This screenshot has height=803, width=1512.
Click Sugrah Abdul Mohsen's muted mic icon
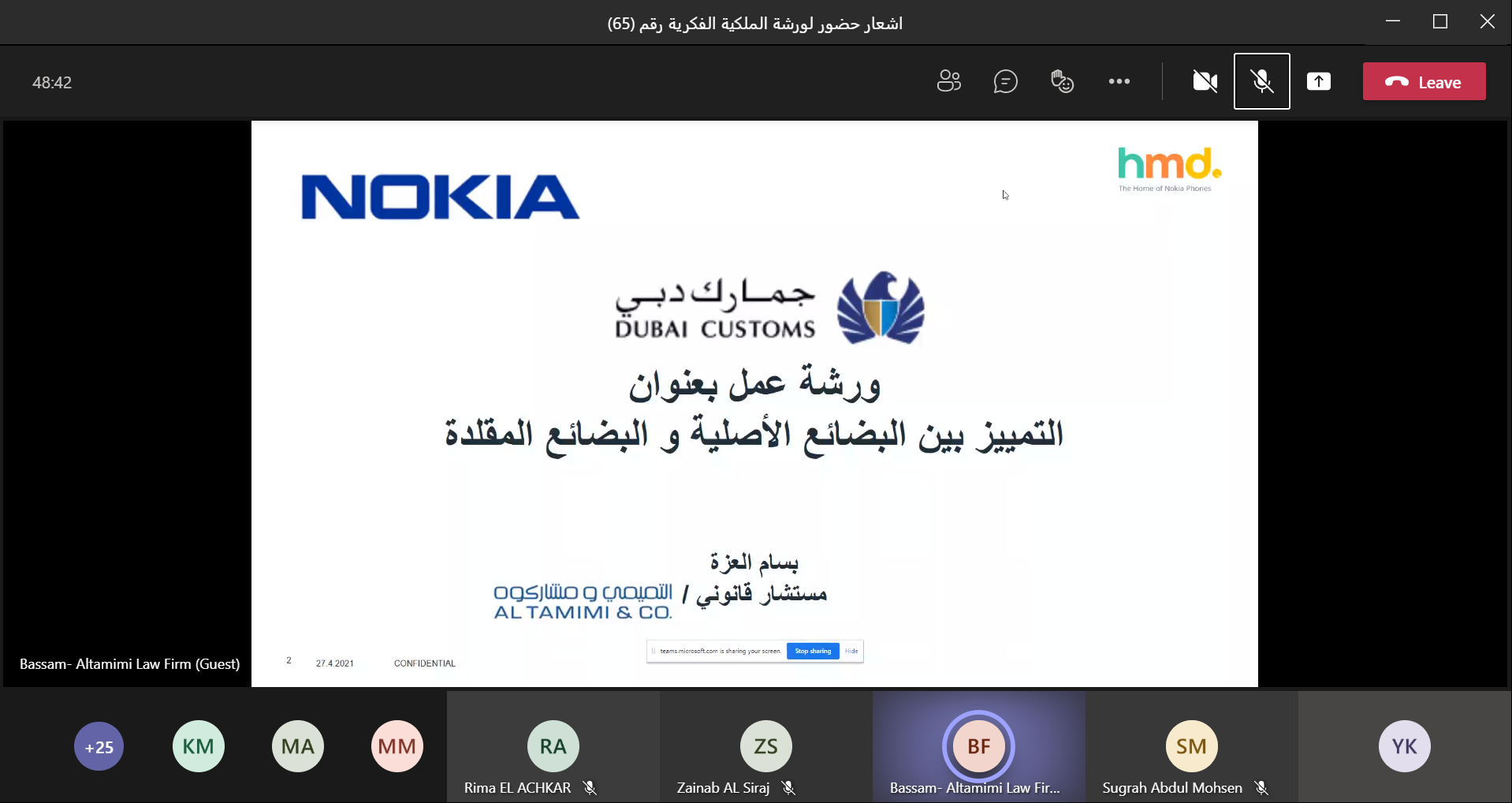tap(1261, 787)
